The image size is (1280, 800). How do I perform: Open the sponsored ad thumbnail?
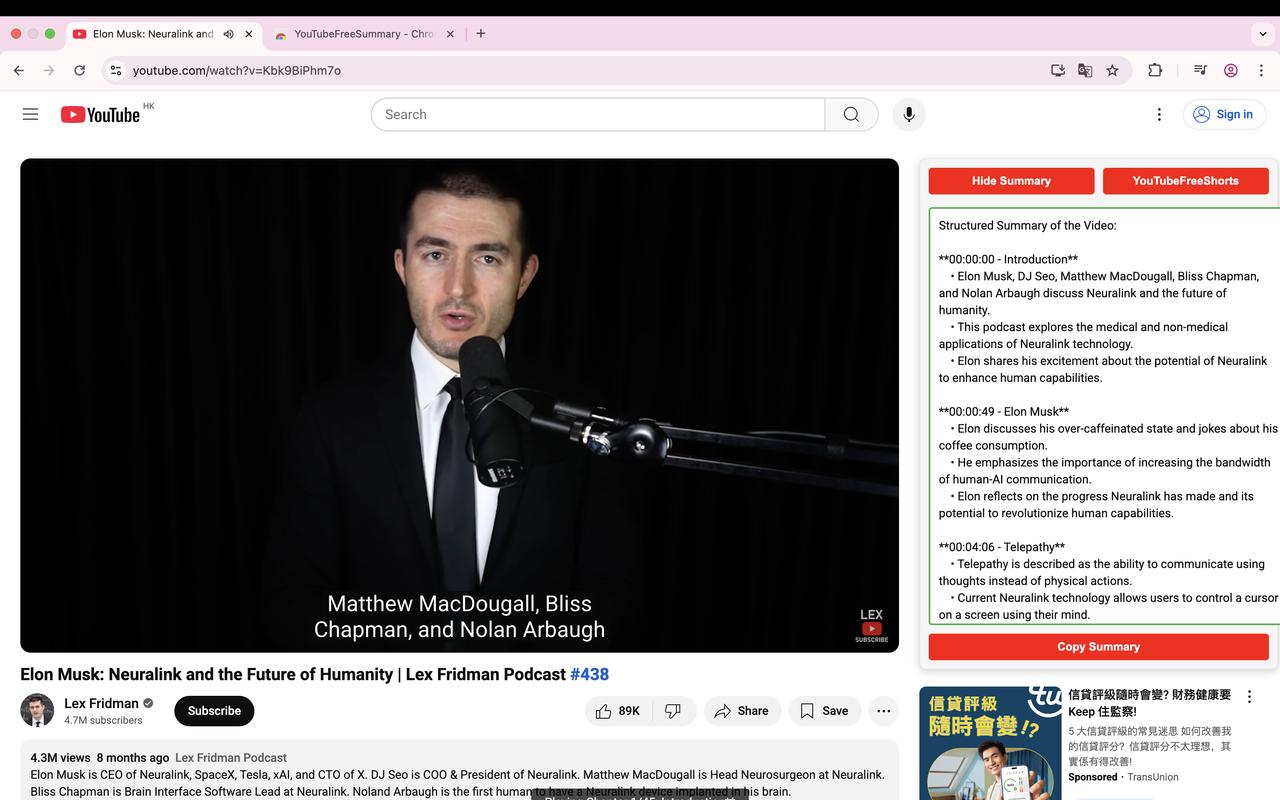[x=990, y=743]
